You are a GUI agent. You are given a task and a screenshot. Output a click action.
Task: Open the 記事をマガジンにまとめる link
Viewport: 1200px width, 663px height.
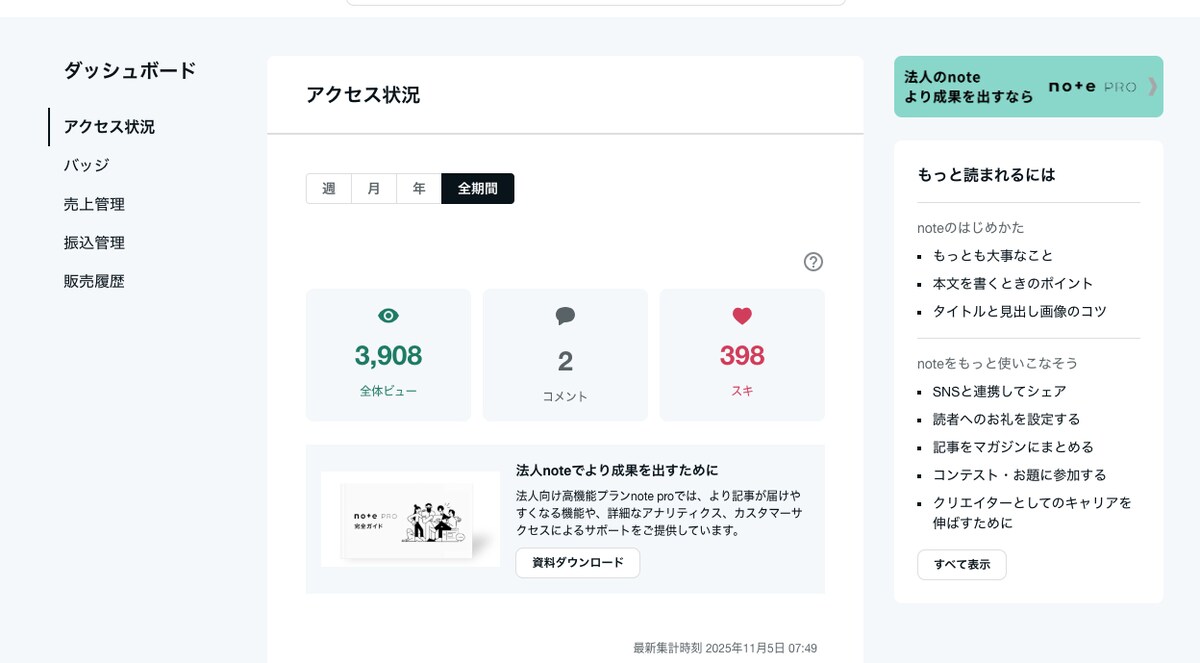coord(1013,447)
